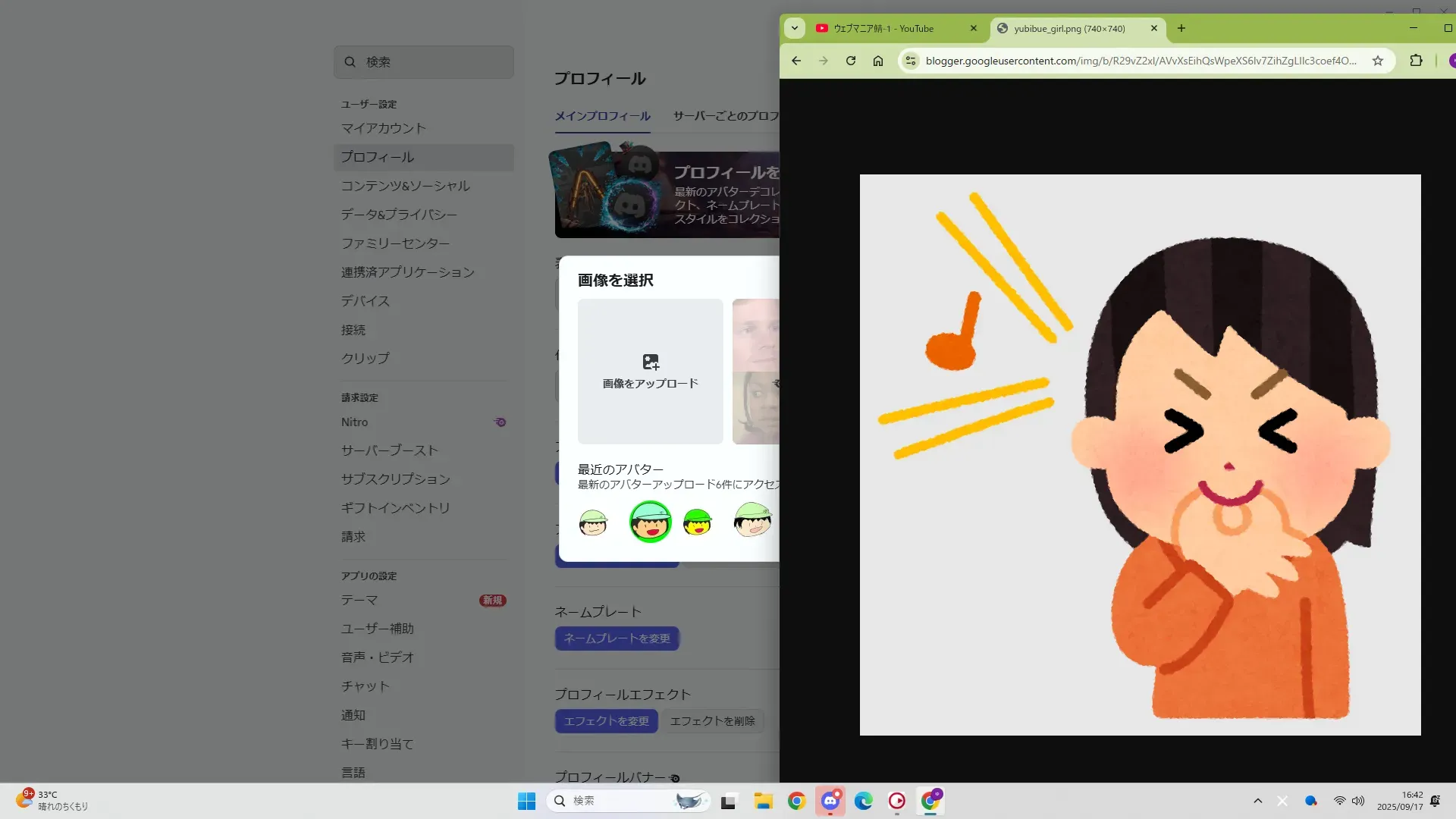This screenshot has width=1456, height=819.
Task: Click the エフェクトを削除 button
Action: click(x=712, y=721)
